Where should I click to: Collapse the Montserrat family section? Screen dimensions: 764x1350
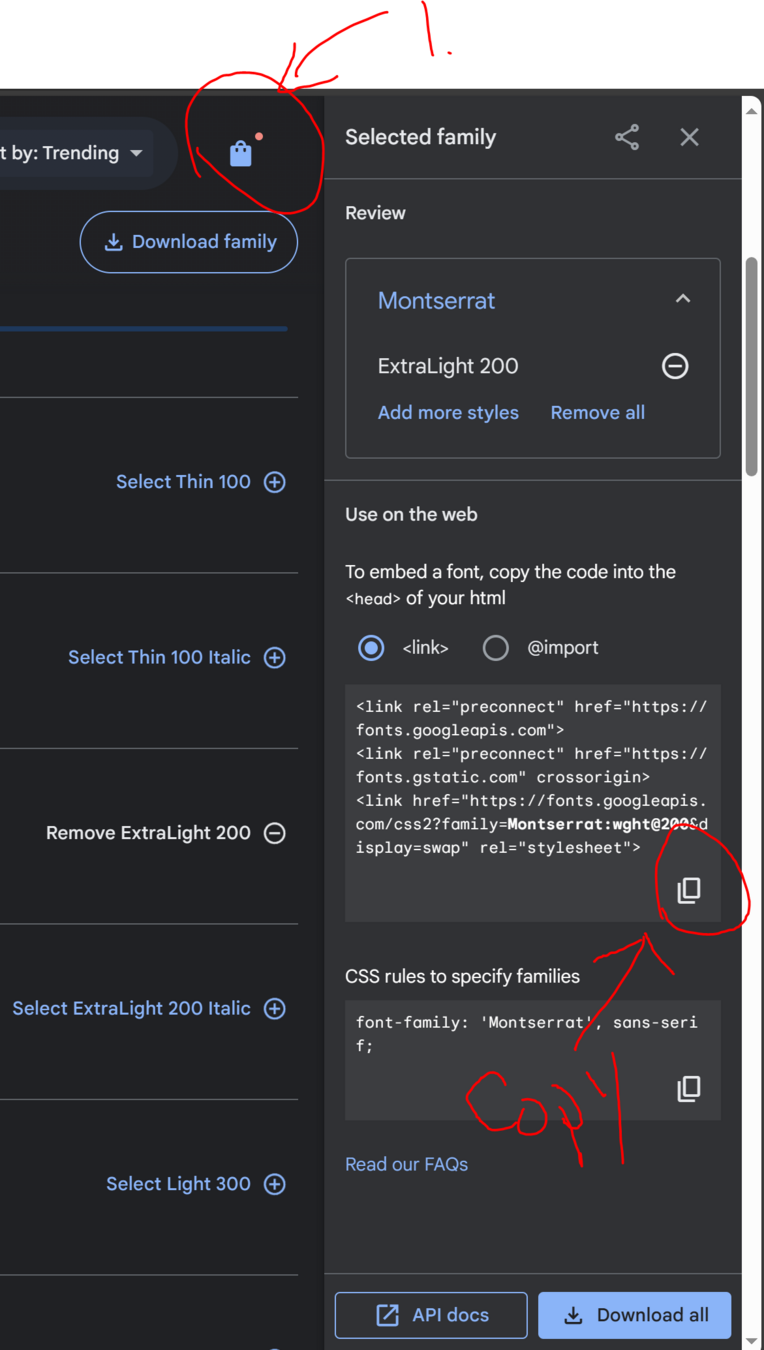pyautogui.click(x=683, y=299)
